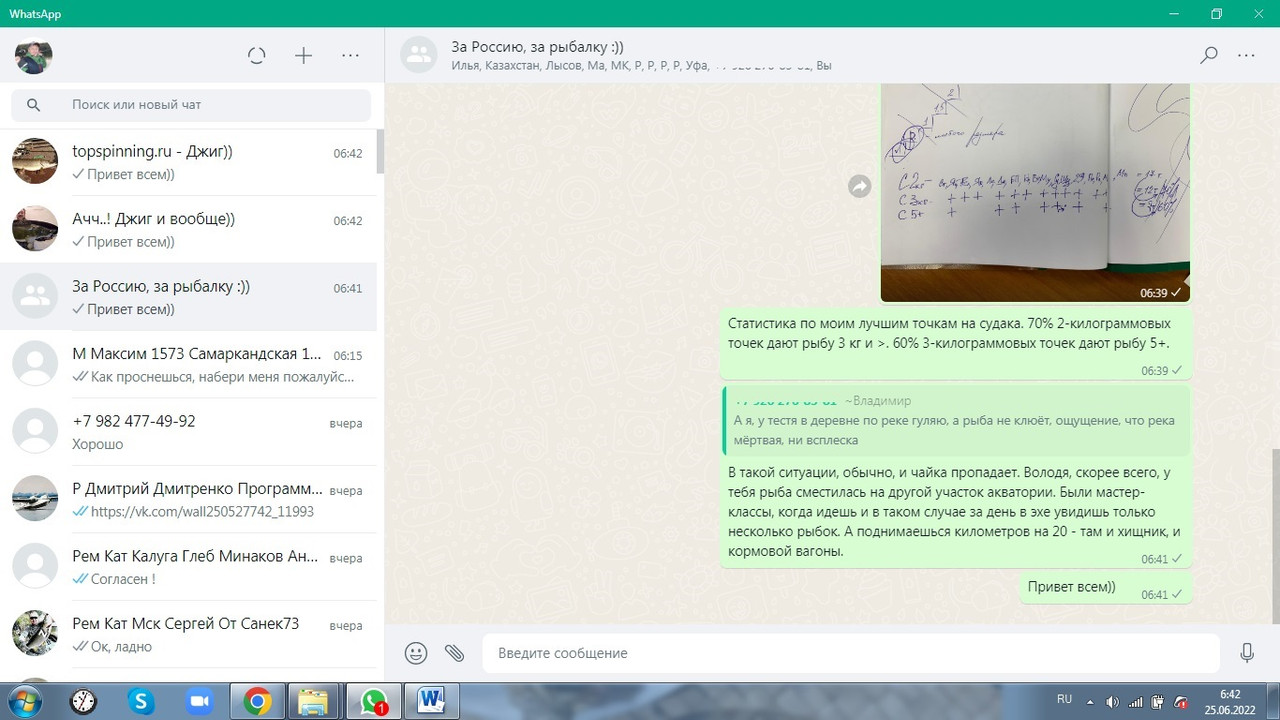Open Windows Start menu

tap(24, 702)
